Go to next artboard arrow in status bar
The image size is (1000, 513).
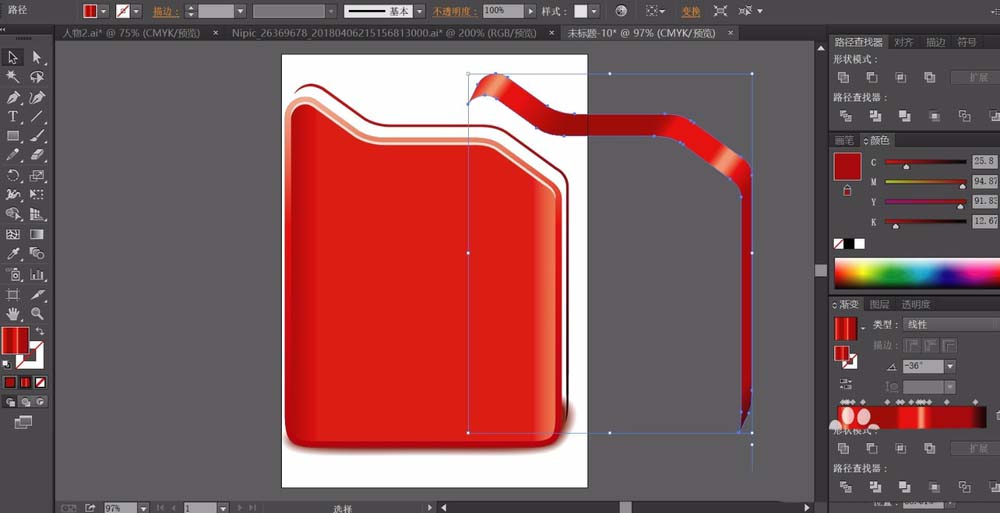pos(239,508)
